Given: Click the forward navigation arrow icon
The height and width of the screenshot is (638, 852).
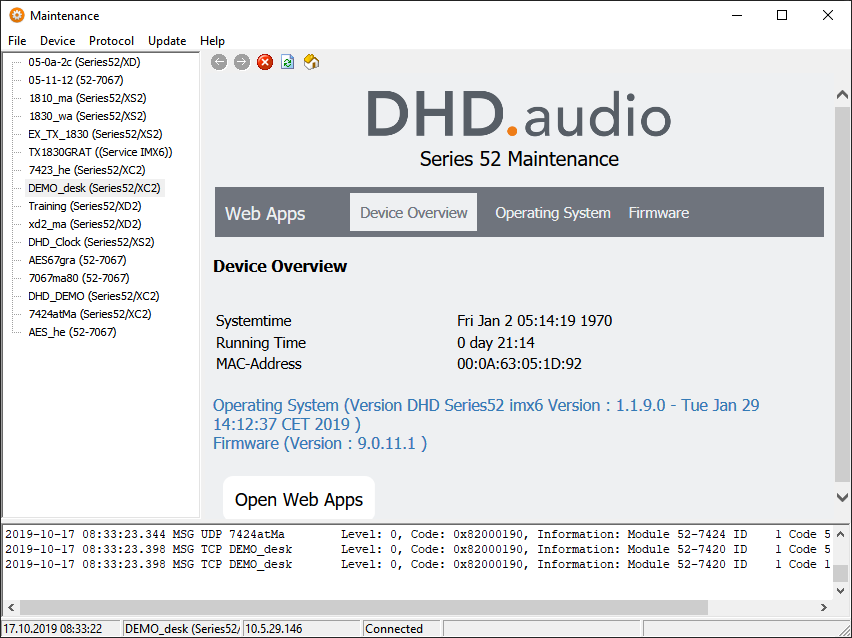Looking at the screenshot, I should pyautogui.click(x=241, y=61).
